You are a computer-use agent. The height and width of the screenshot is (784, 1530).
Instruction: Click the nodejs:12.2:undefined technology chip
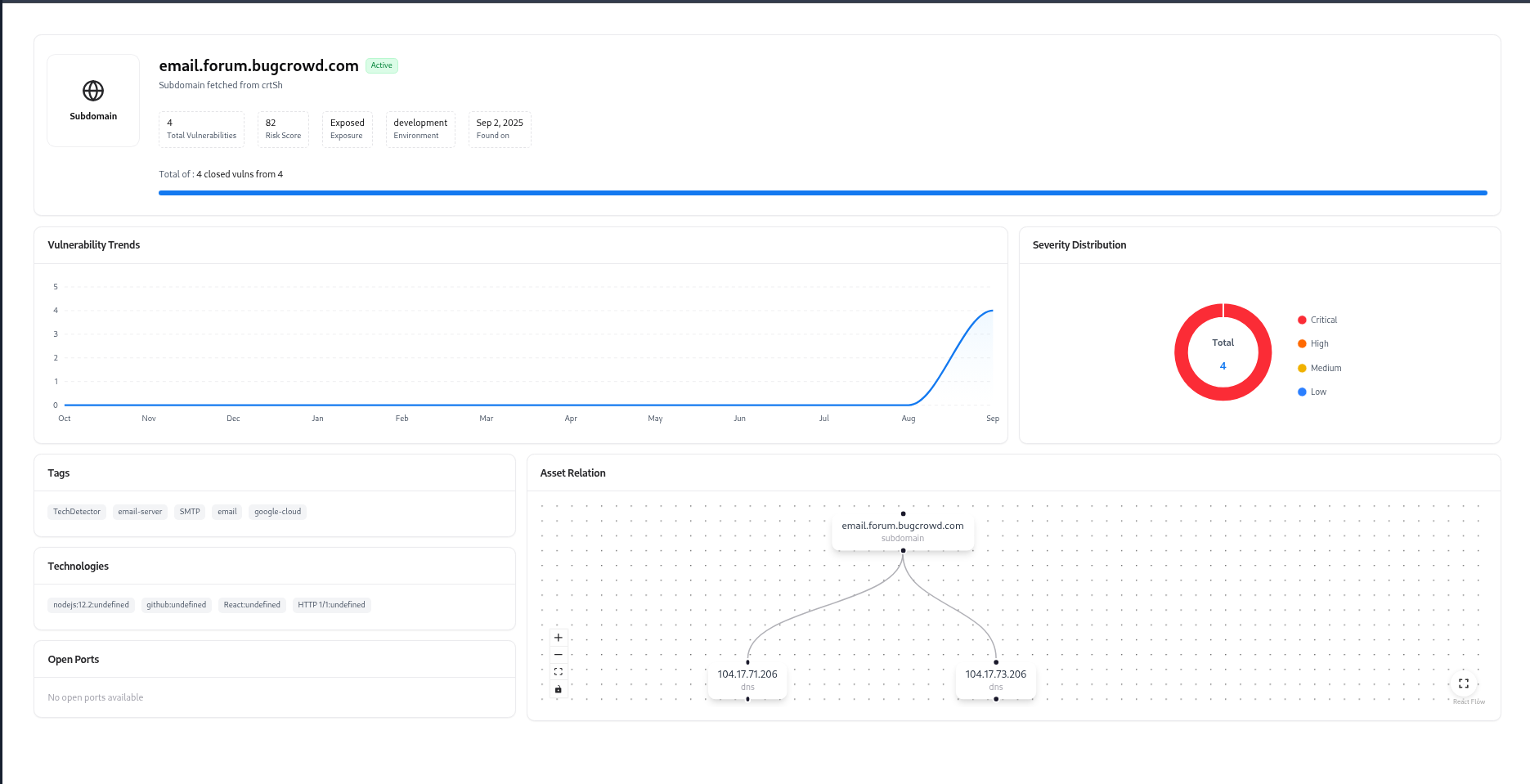(92, 605)
